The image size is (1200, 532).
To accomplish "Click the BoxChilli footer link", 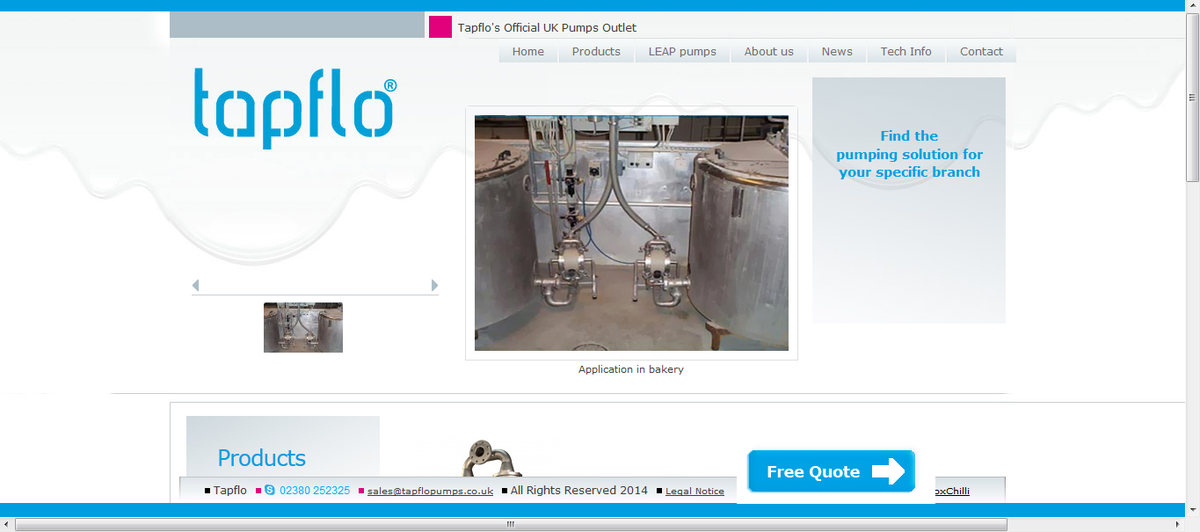I will point(951,491).
